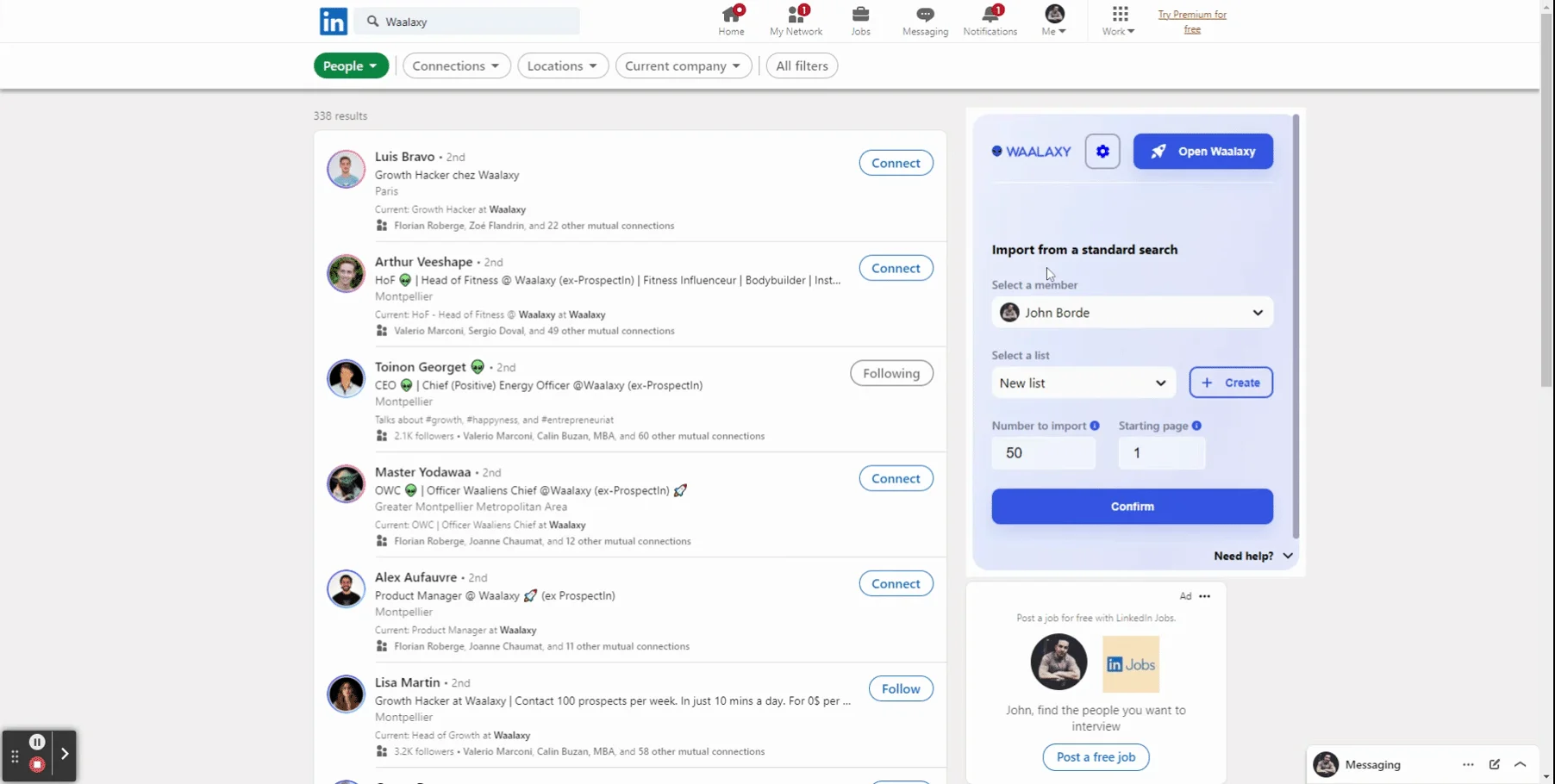This screenshot has height=784, width=1555.
Task: Open the New list dropdown
Action: [1083, 383]
